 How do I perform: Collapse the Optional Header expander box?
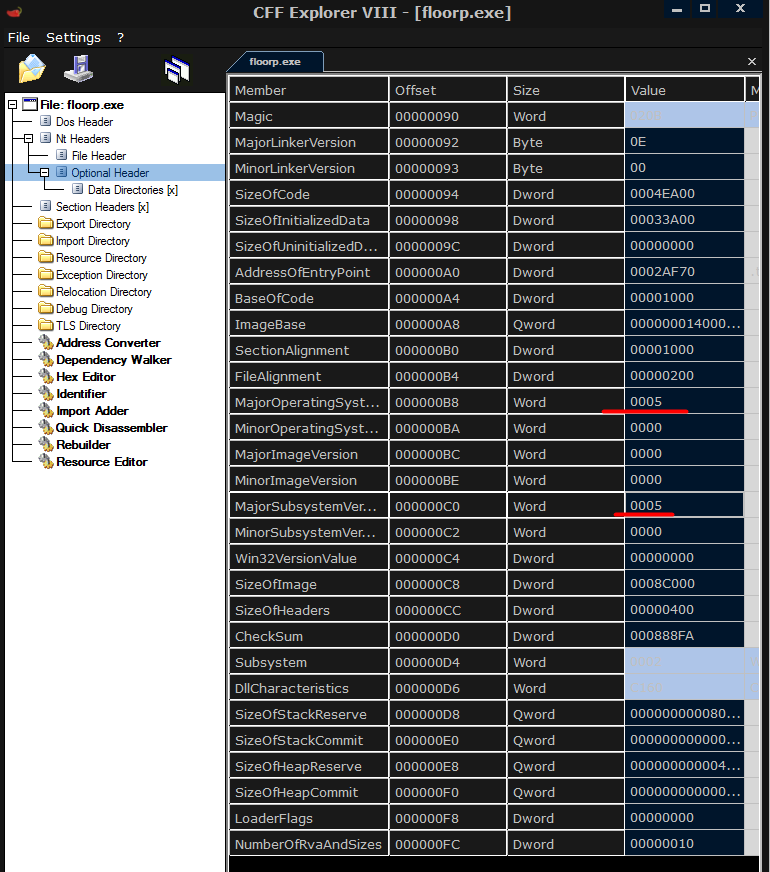point(44,172)
